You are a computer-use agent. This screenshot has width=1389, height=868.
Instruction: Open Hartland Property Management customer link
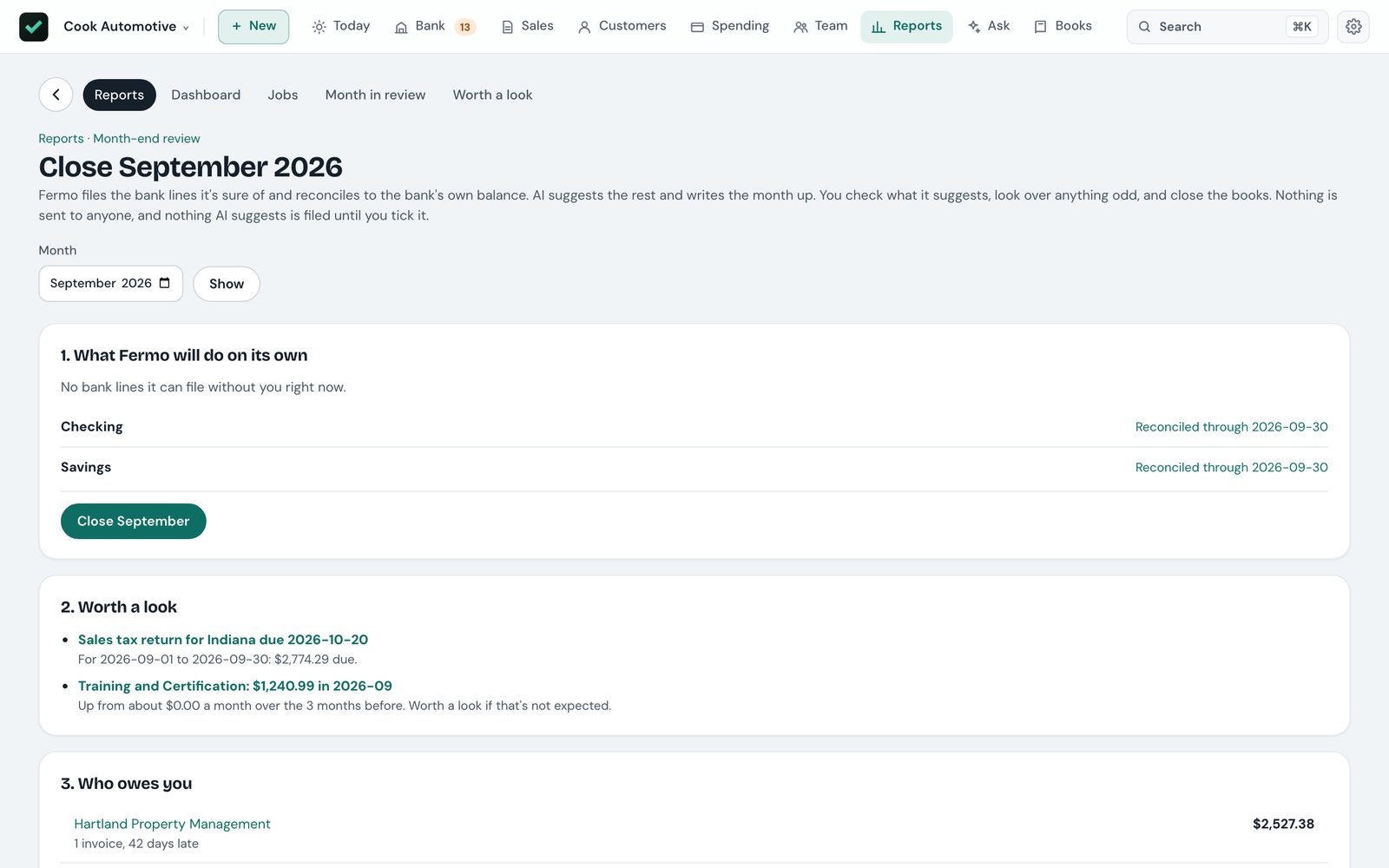click(x=172, y=824)
